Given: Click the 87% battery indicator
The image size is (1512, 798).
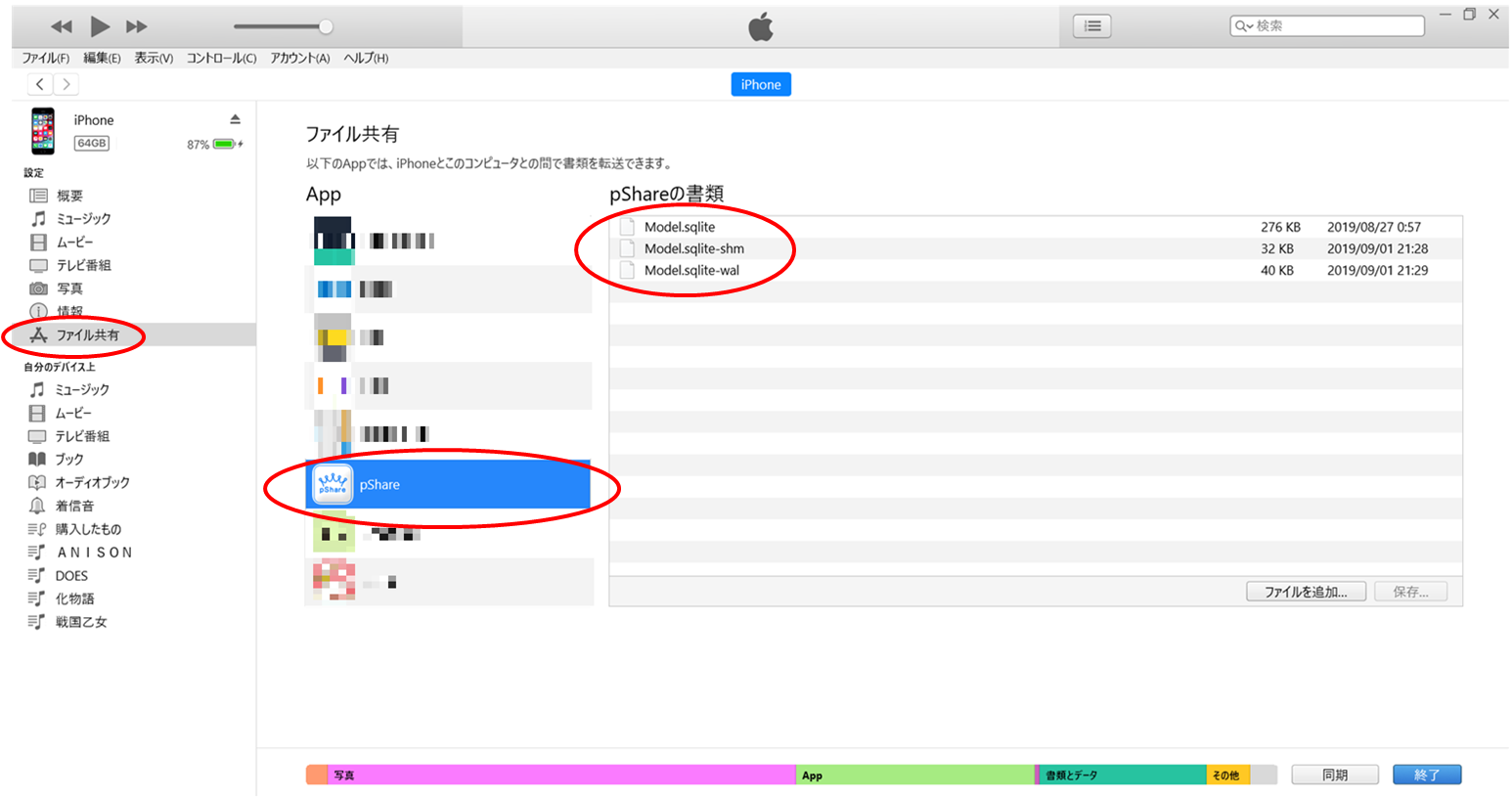Looking at the screenshot, I should [215, 145].
